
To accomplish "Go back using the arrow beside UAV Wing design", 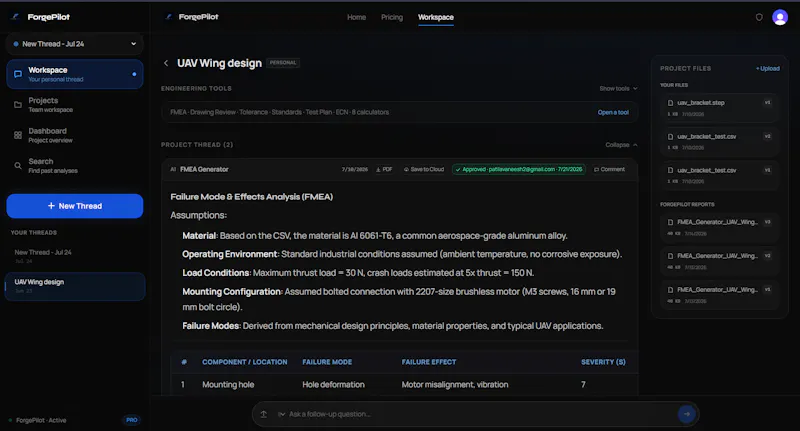I will (166, 63).
